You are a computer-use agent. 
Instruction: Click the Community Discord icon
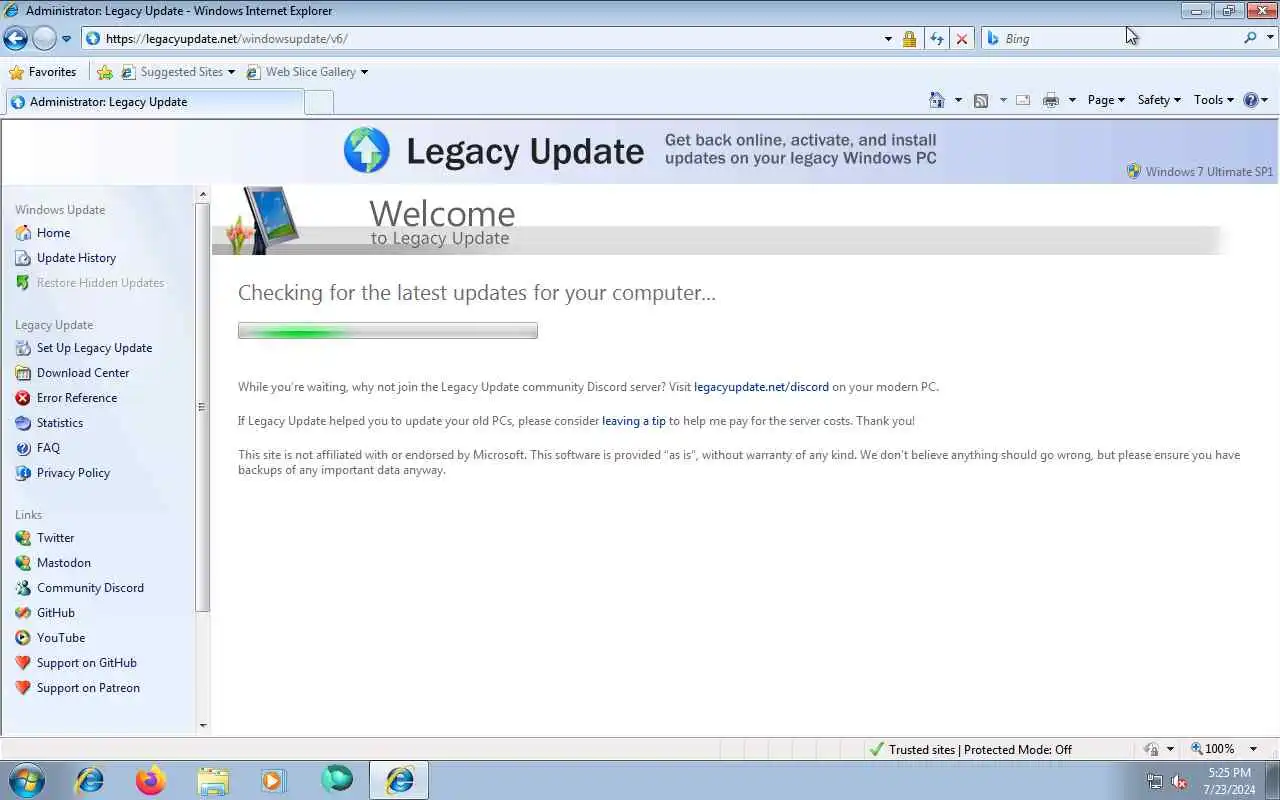click(23, 588)
